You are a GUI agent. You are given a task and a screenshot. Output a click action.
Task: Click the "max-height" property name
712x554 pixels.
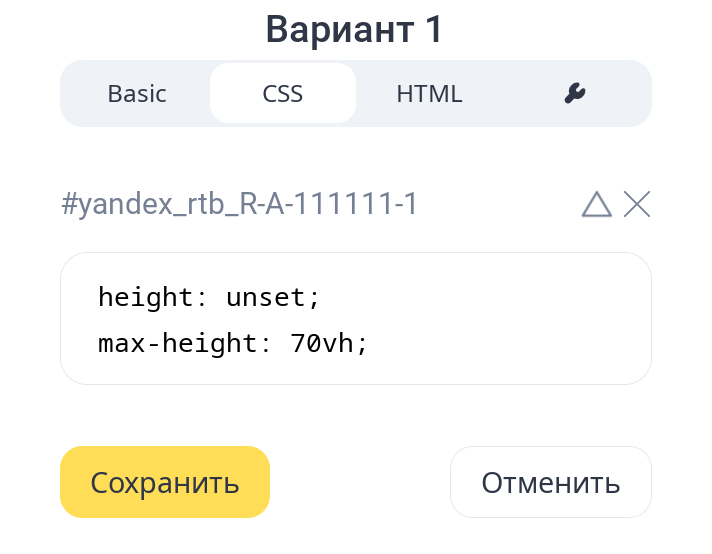178,344
